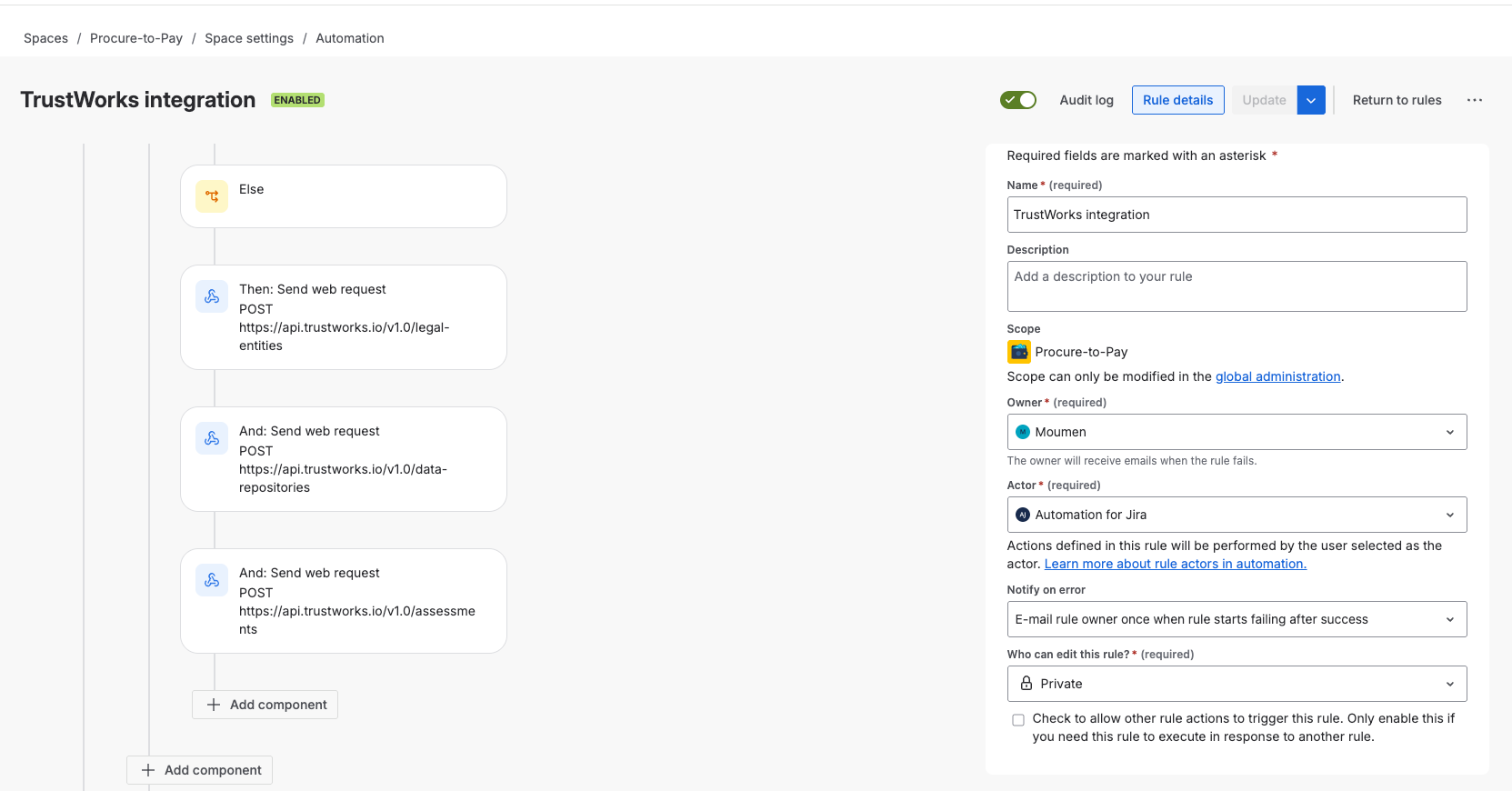
Task: Open the global administration link
Action: tap(1277, 376)
